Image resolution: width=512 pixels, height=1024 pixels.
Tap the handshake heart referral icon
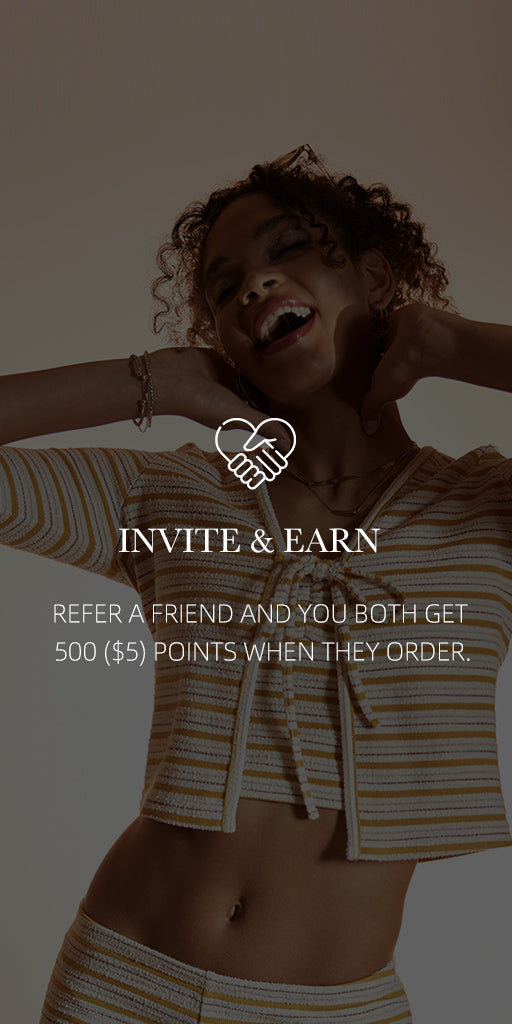tap(255, 452)
